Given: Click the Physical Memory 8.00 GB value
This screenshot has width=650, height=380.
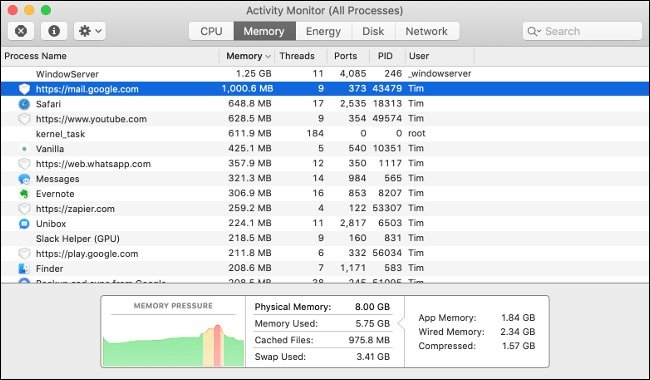Looking at the screenshot, I should click(372, 307).
